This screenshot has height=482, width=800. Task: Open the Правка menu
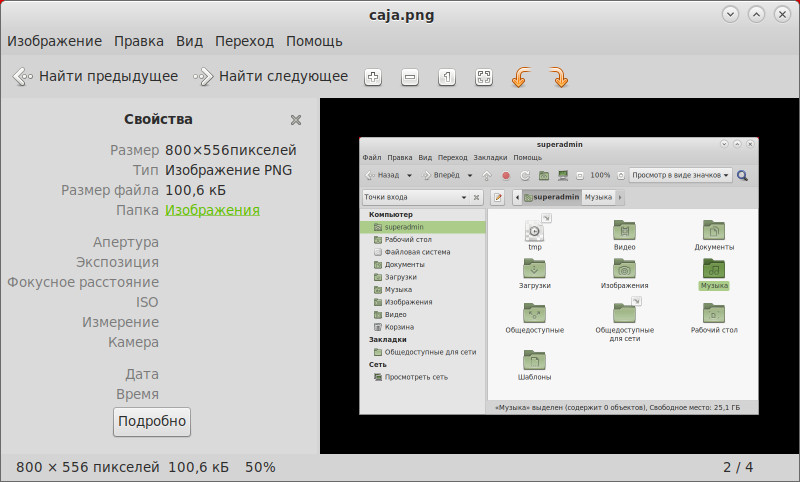tap(139, 41)
